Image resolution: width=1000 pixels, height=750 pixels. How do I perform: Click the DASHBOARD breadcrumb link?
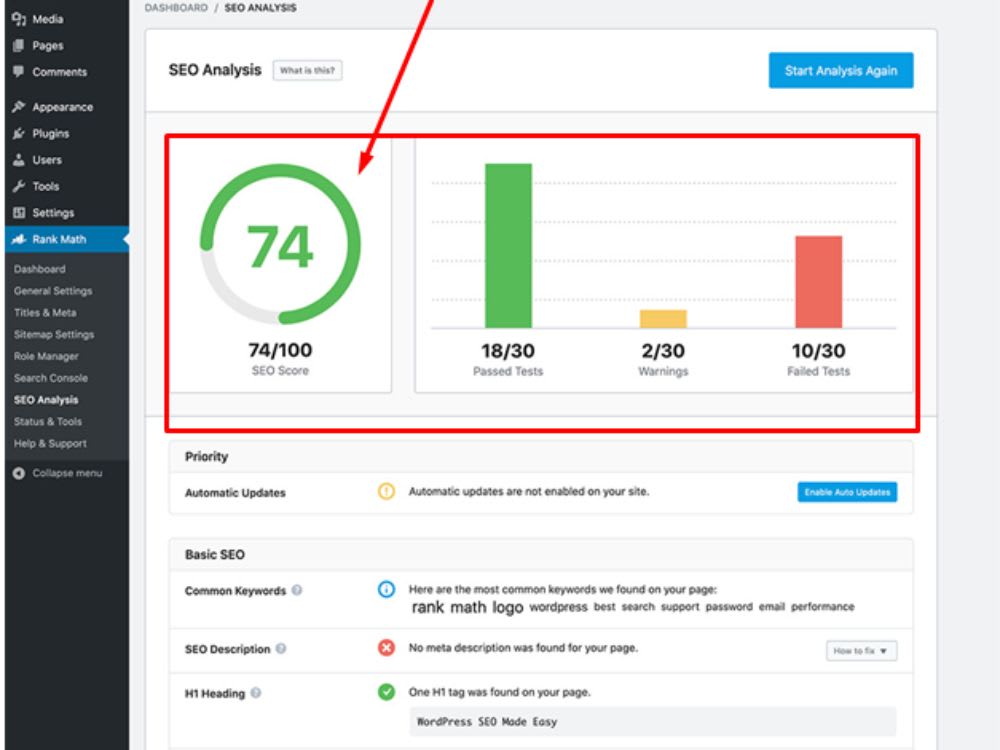pos(176,8)
